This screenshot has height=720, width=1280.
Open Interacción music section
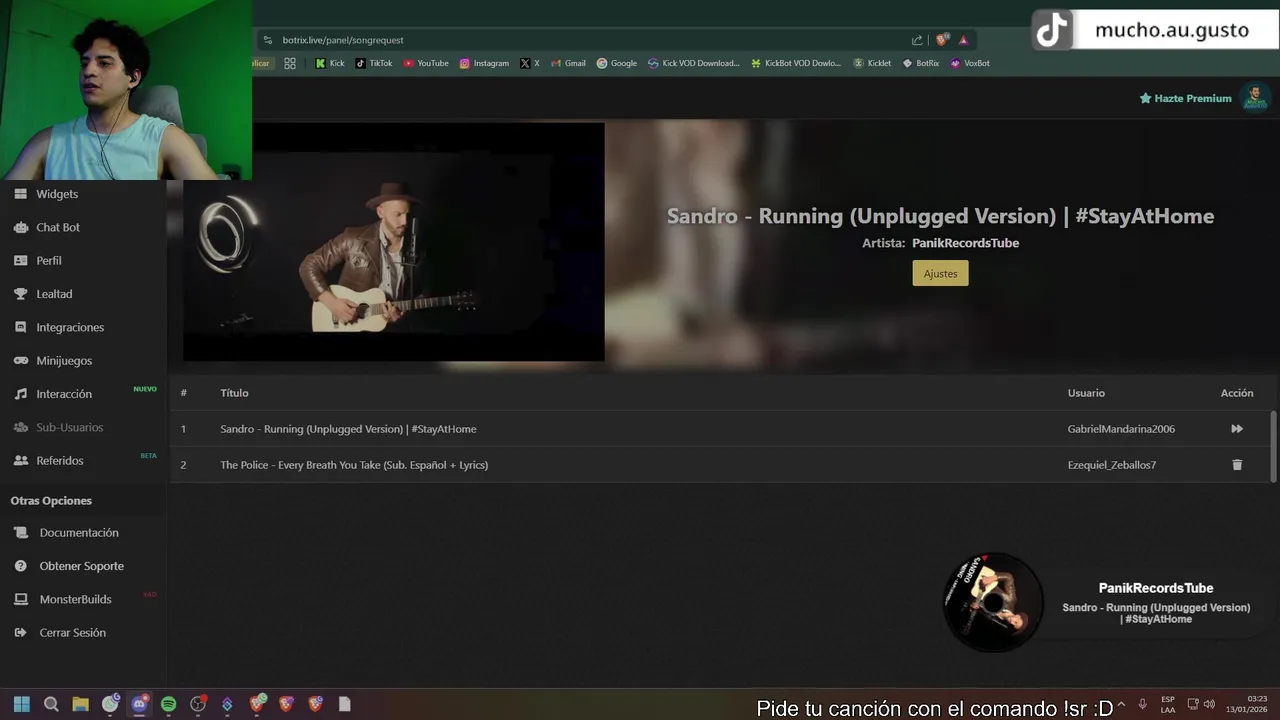coord(64,394)
